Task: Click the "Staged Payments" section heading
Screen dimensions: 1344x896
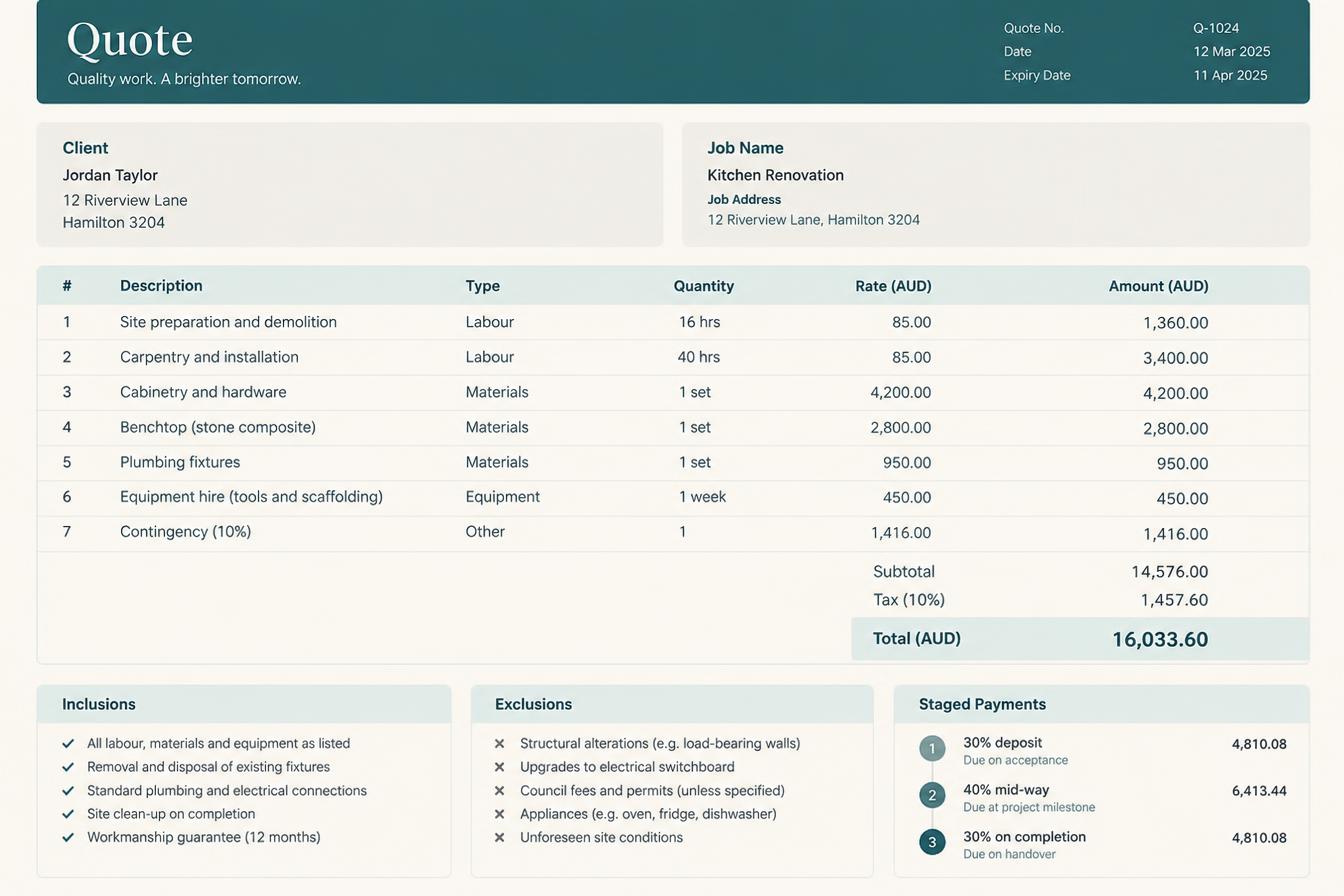Action: click(x=982, y=704)
